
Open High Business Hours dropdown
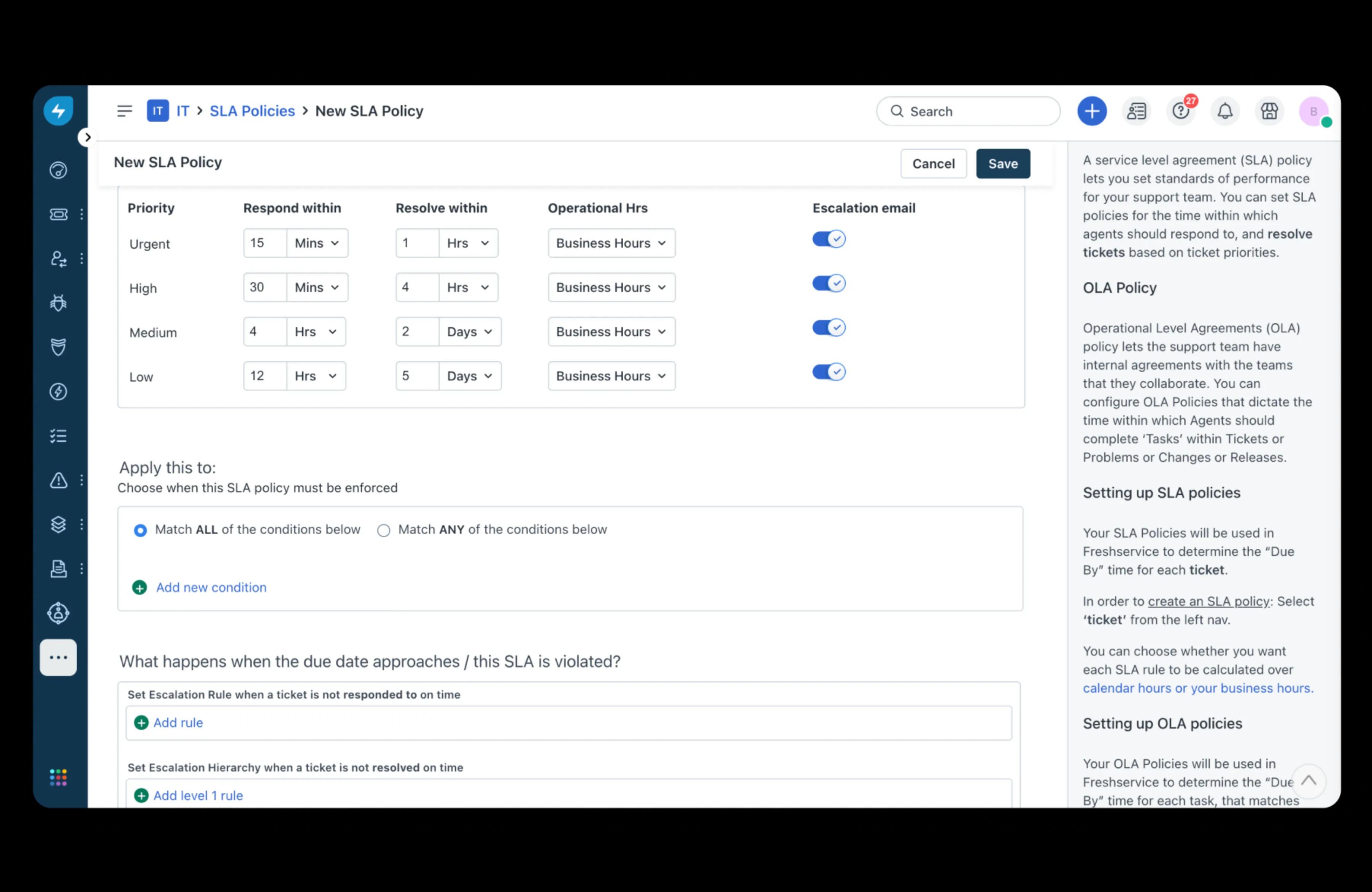tap(611, 287)
